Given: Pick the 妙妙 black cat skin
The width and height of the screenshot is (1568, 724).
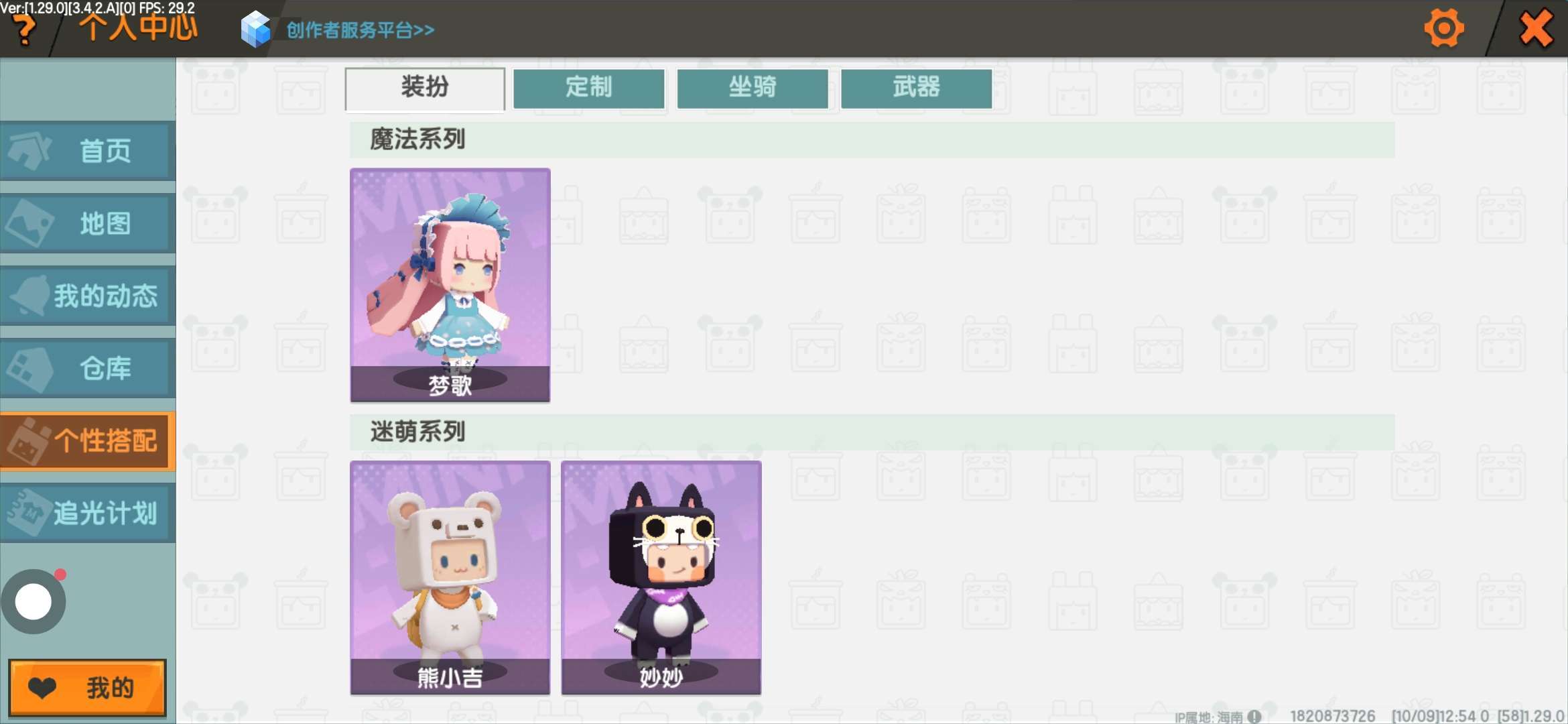Looking at the screenshot, I should tap(661, 577).
